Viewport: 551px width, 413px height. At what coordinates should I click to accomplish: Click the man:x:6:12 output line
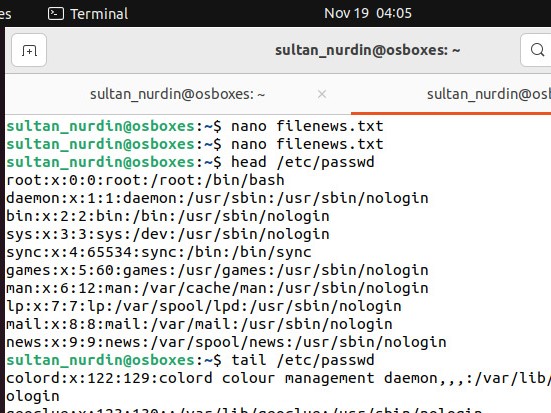point(217,288)
